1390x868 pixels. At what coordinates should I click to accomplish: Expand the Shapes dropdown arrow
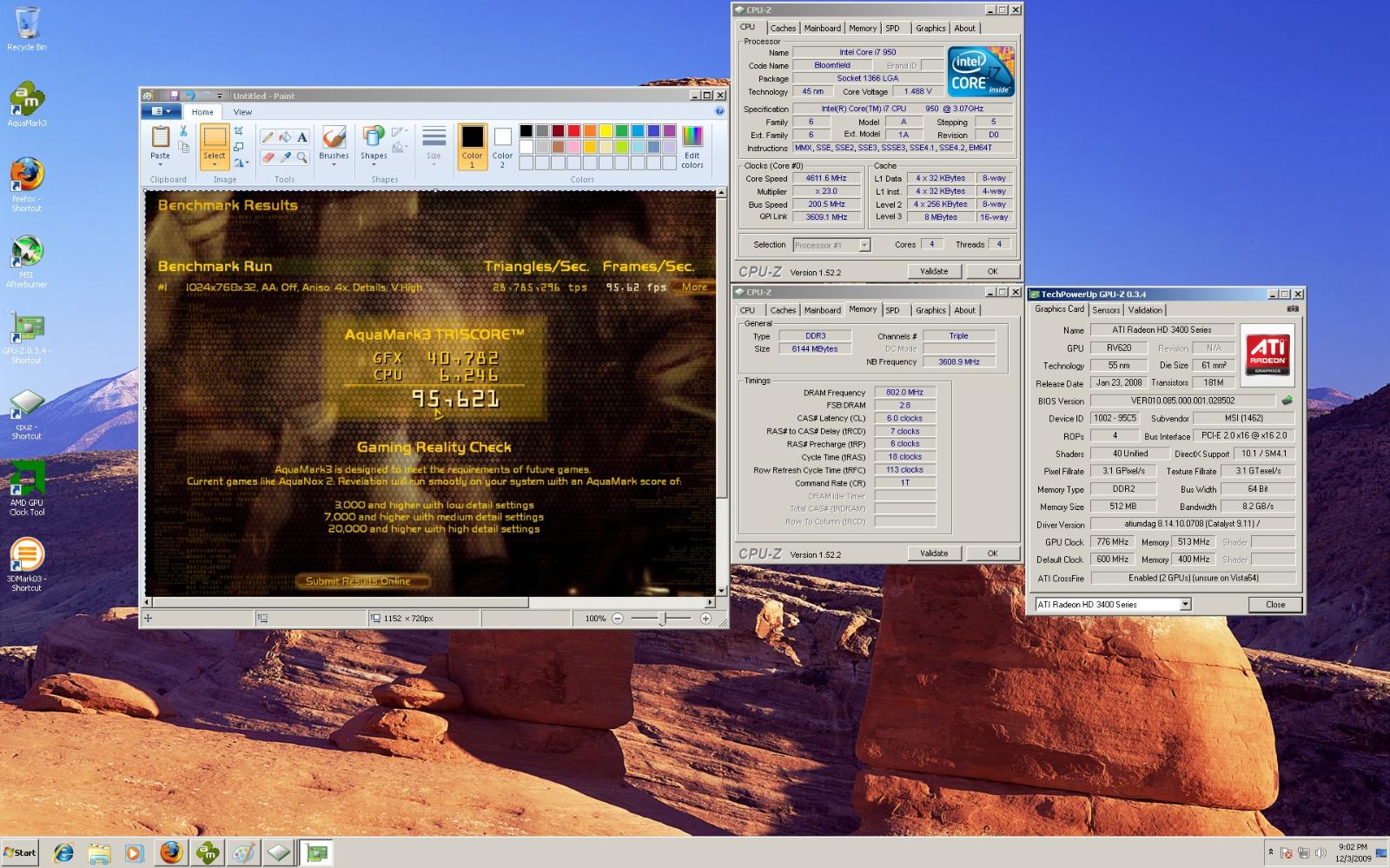pos(374,165)
